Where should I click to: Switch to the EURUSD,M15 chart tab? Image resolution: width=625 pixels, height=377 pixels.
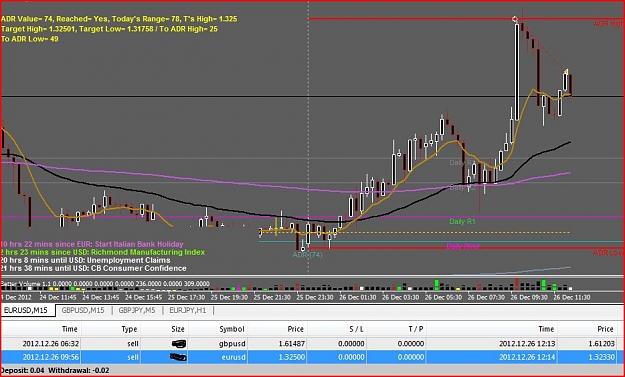click(x=27, y=310)
